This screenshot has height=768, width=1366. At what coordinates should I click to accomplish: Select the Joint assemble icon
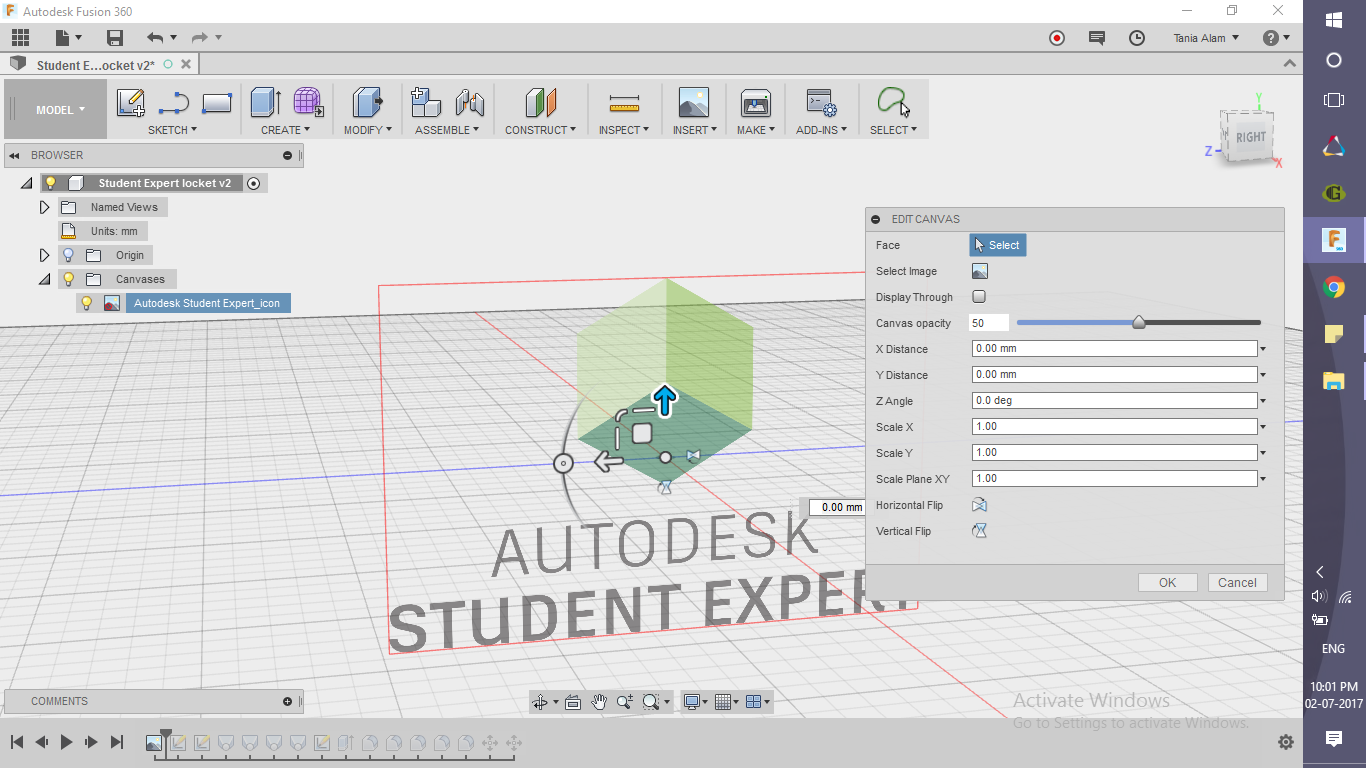(469, 103)
